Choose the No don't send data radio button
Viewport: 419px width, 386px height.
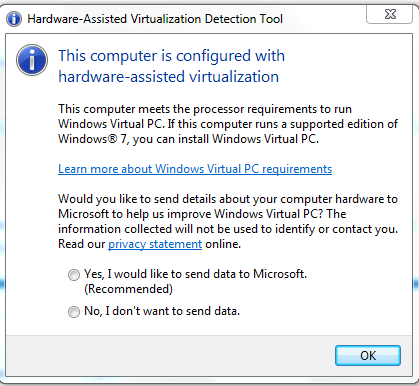click(x=74, y=312)
